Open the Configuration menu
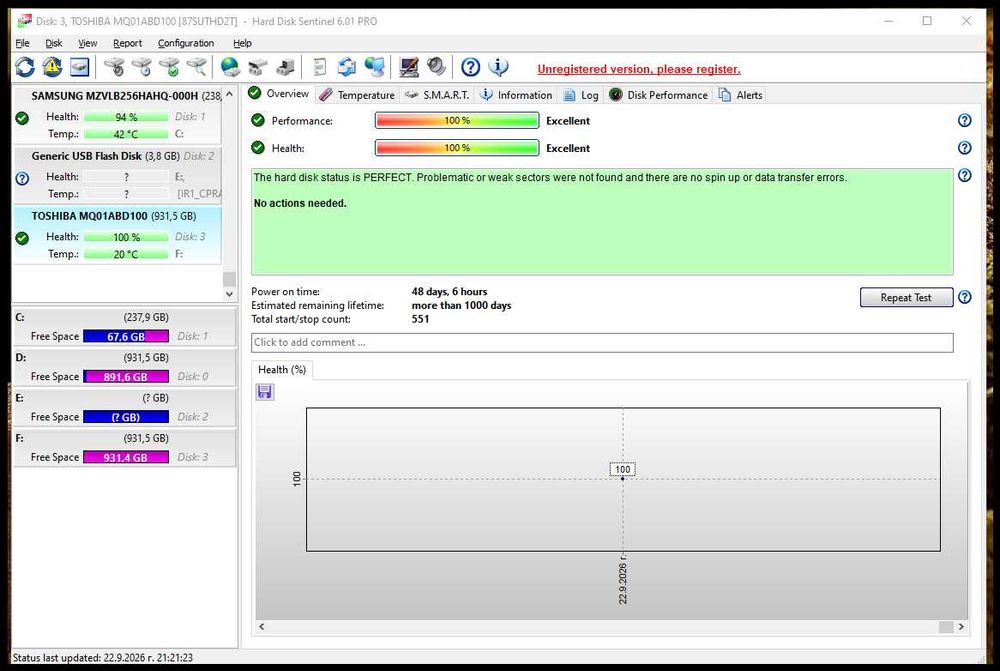 [x=186, y=43]
